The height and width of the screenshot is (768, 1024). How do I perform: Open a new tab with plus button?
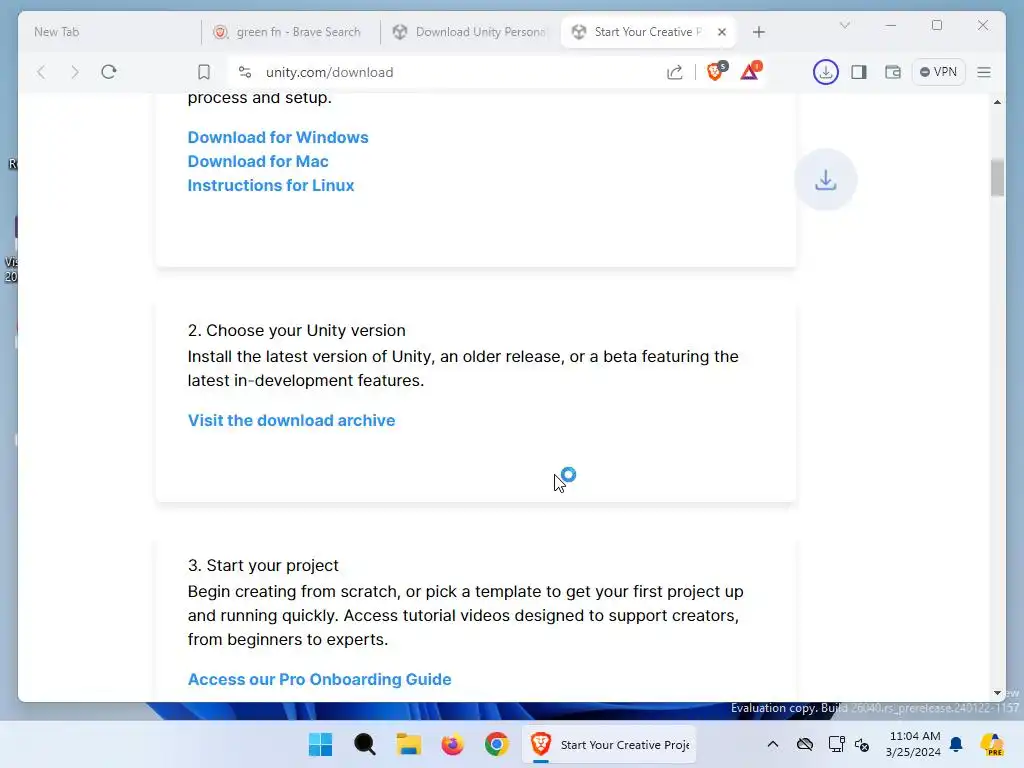758,32
